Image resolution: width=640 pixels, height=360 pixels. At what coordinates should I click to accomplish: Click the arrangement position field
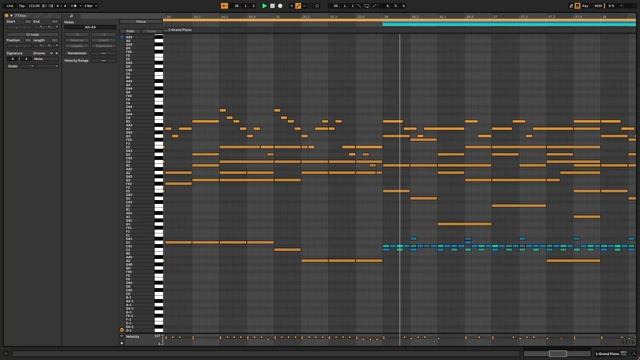(x=244, y=6)
